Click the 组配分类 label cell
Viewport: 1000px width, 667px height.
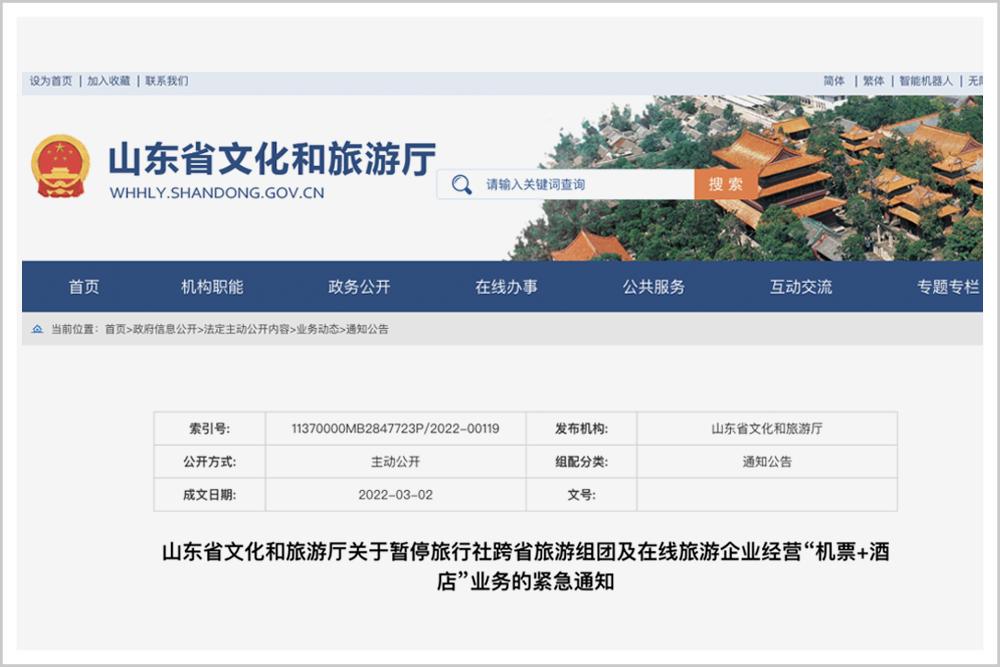(x=582, y=462)
